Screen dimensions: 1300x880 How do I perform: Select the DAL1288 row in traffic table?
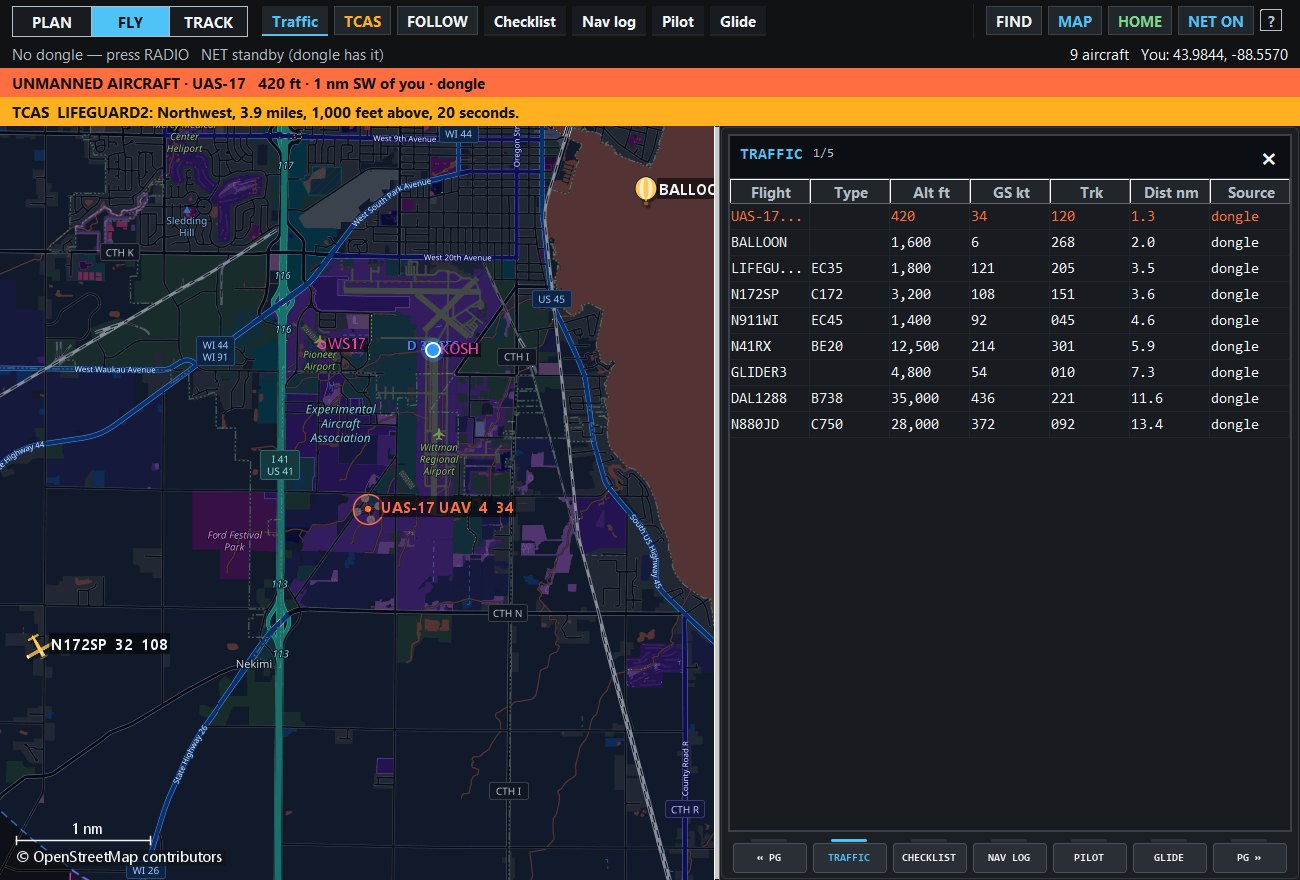pyautogui.click(x=1009, y=398)
